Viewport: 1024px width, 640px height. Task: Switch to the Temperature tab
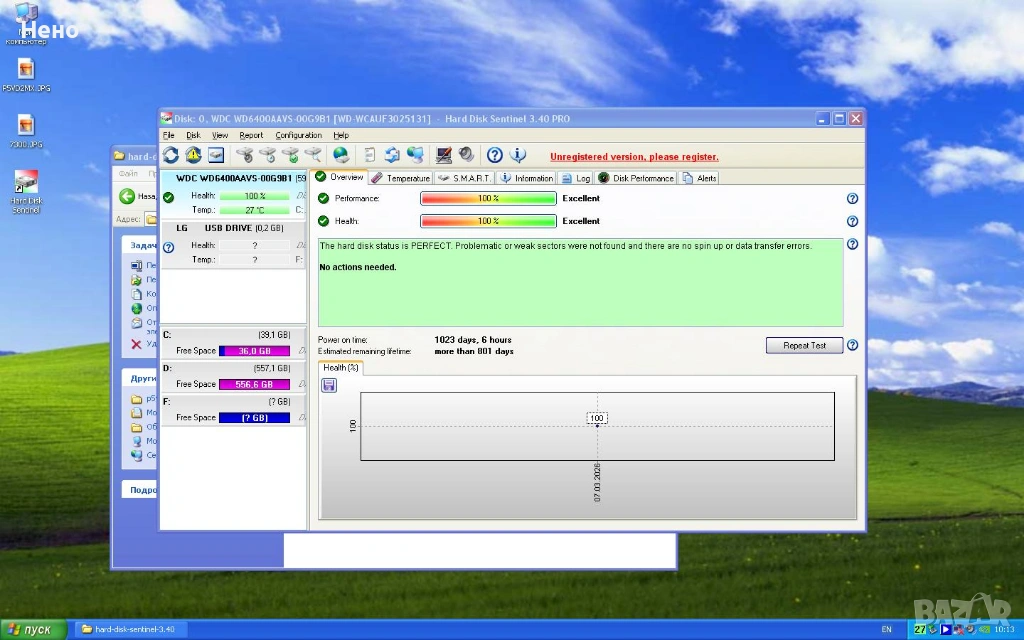click(401, 178)
